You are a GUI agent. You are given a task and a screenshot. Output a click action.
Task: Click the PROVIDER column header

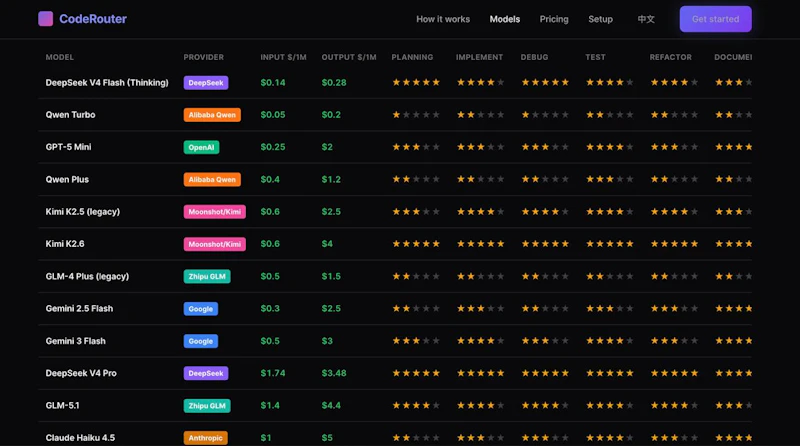tap(204, 57)
